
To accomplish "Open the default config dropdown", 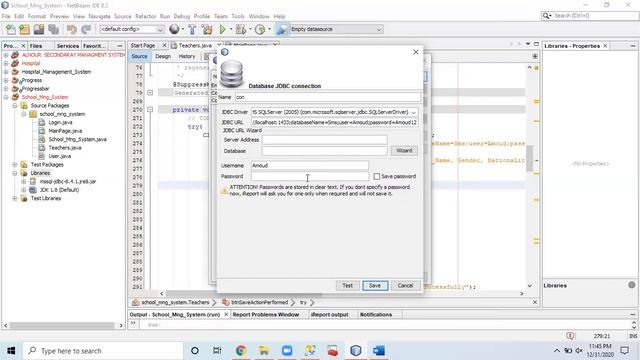I will [160, 29].
